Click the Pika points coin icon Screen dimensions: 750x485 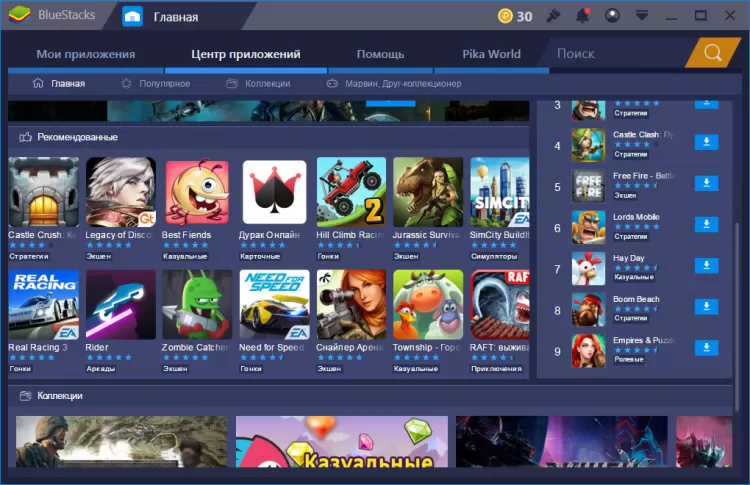[505, 16]
